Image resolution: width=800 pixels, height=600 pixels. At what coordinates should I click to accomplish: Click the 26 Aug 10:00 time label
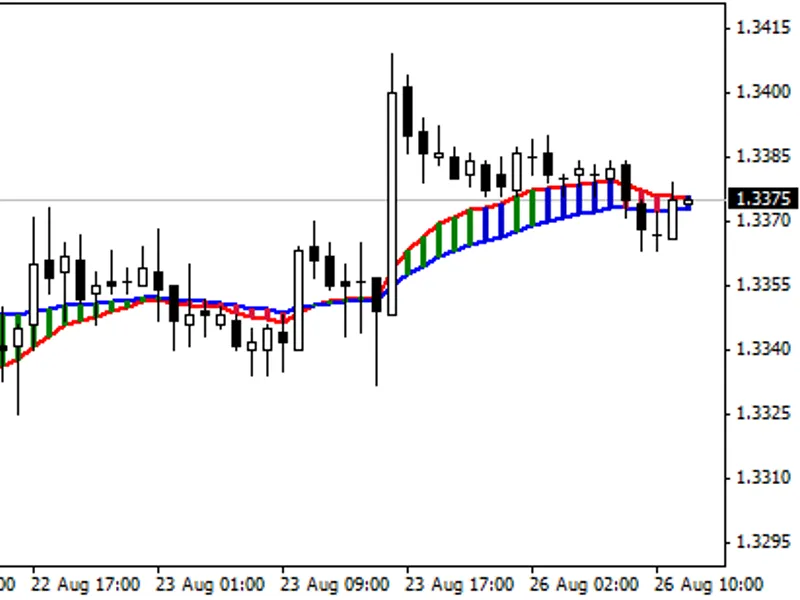[x=709, y=584]
